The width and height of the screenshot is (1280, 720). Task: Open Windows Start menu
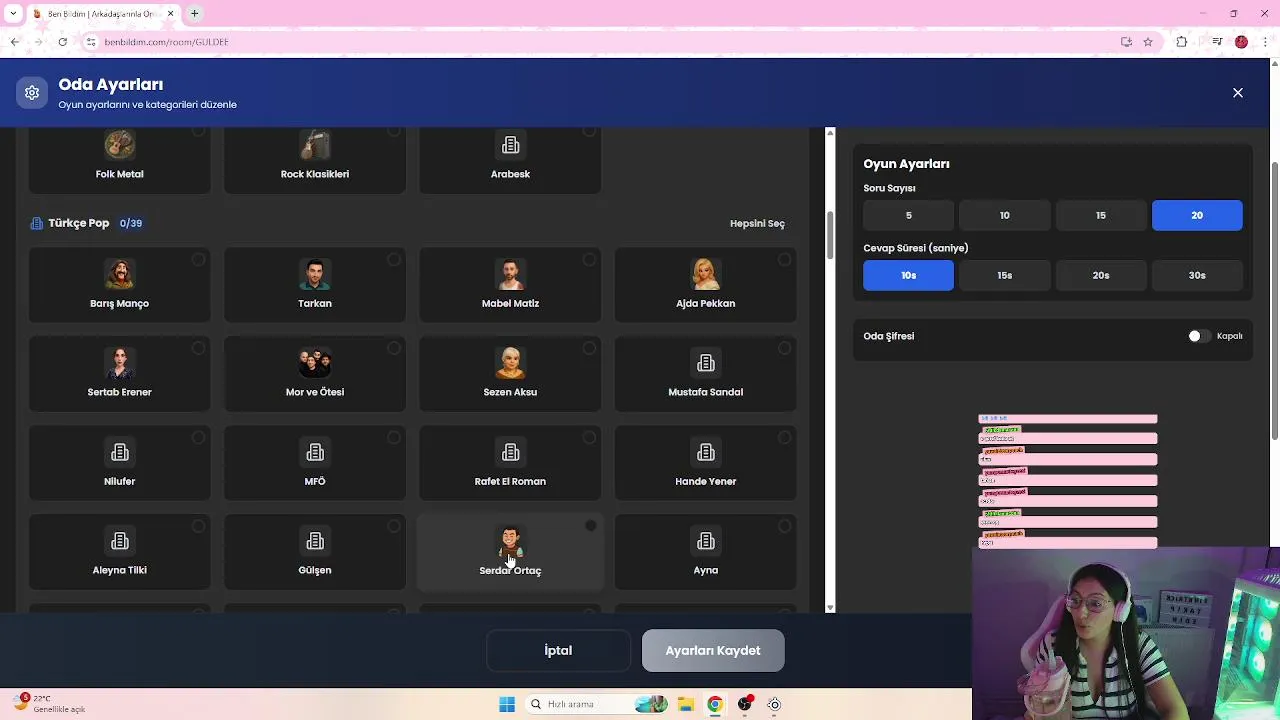(x=507, y=704)
